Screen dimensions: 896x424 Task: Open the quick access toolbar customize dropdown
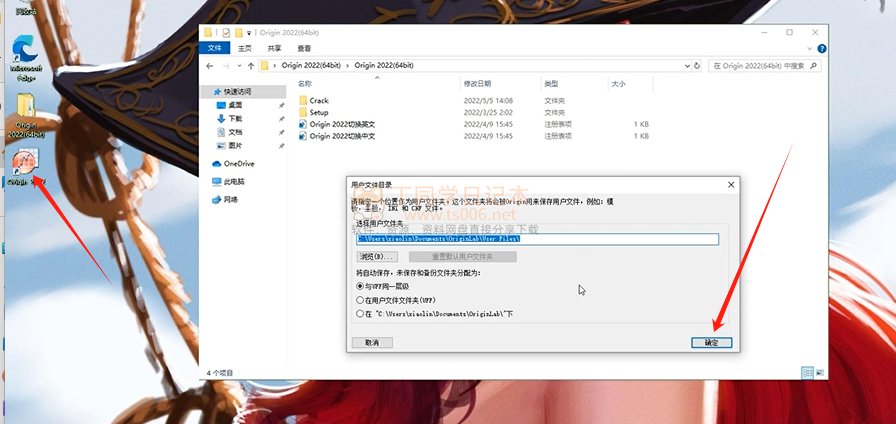pyautogui.click(x=249, y=33)
